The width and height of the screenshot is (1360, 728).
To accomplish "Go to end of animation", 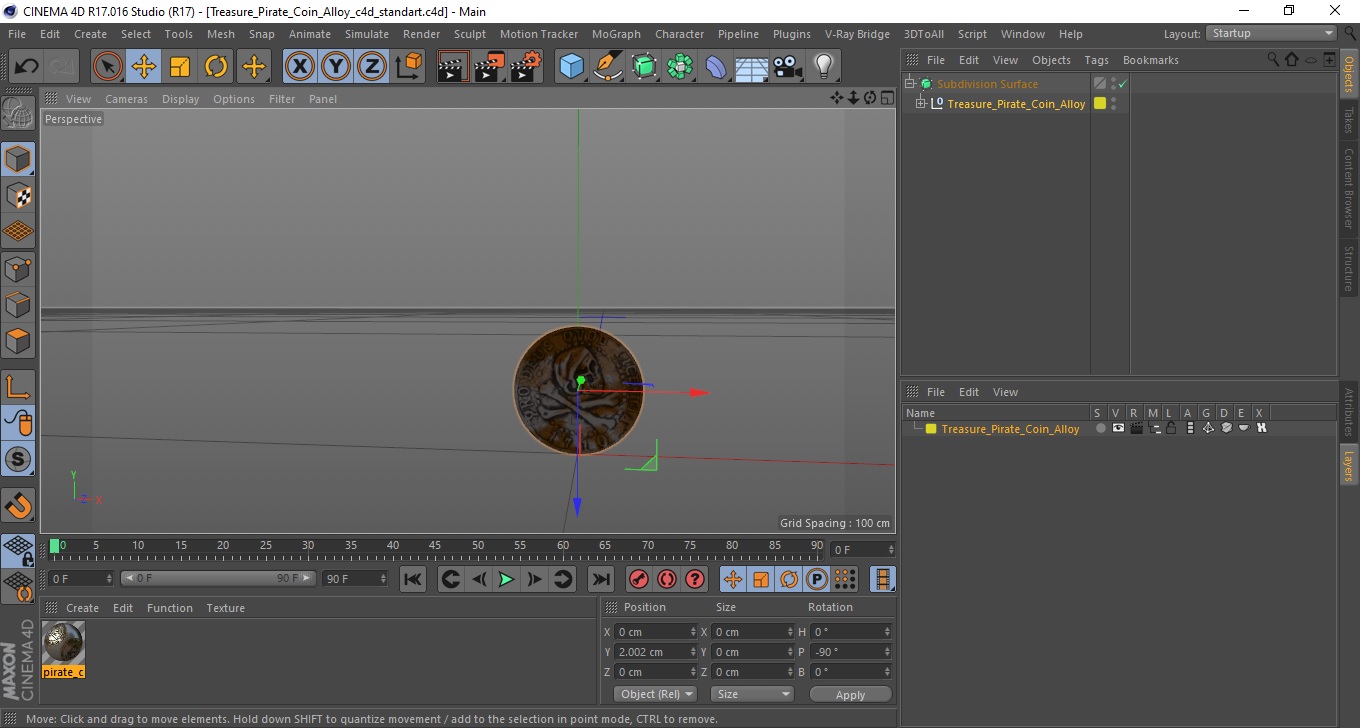I will [600, 579].
